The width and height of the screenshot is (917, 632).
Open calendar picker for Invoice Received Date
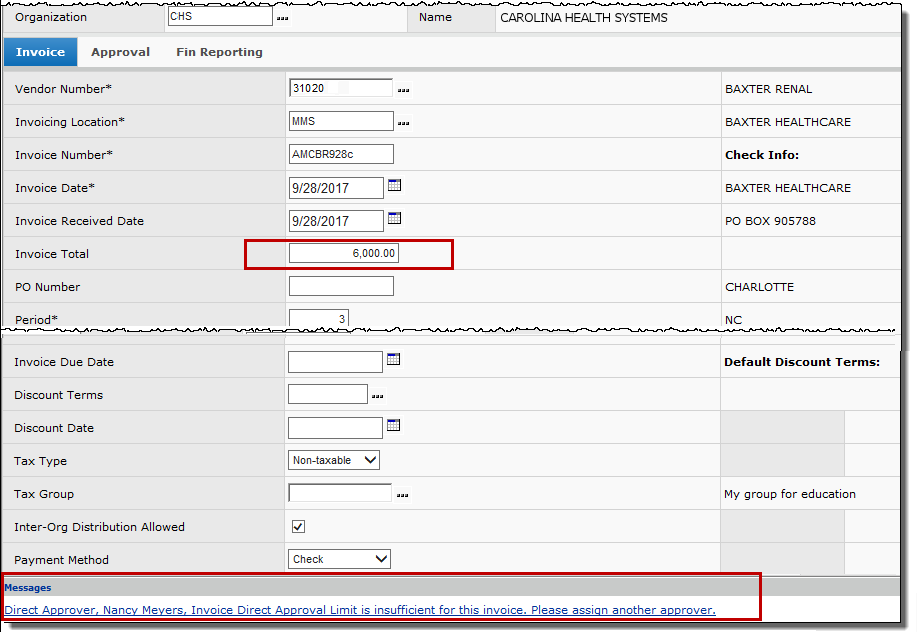pyautogui.click(x=394, y=219)
